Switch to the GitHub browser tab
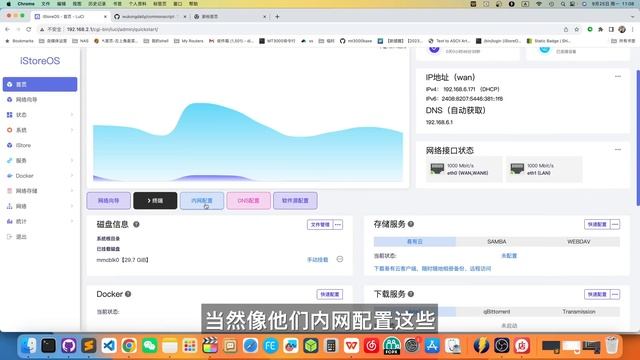640x360 pixels. click(x=150, y=17)
